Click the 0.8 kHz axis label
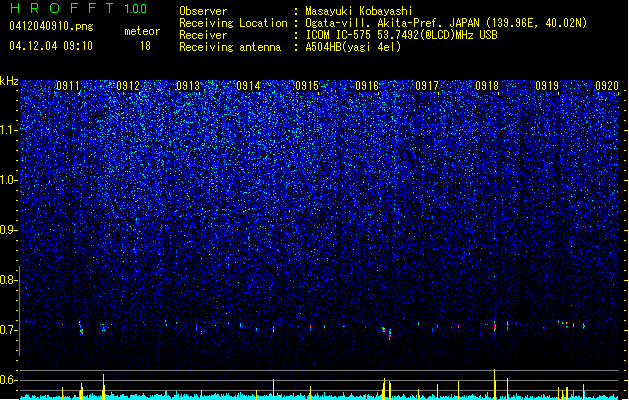629x400 pixels. tap(9, 280)
